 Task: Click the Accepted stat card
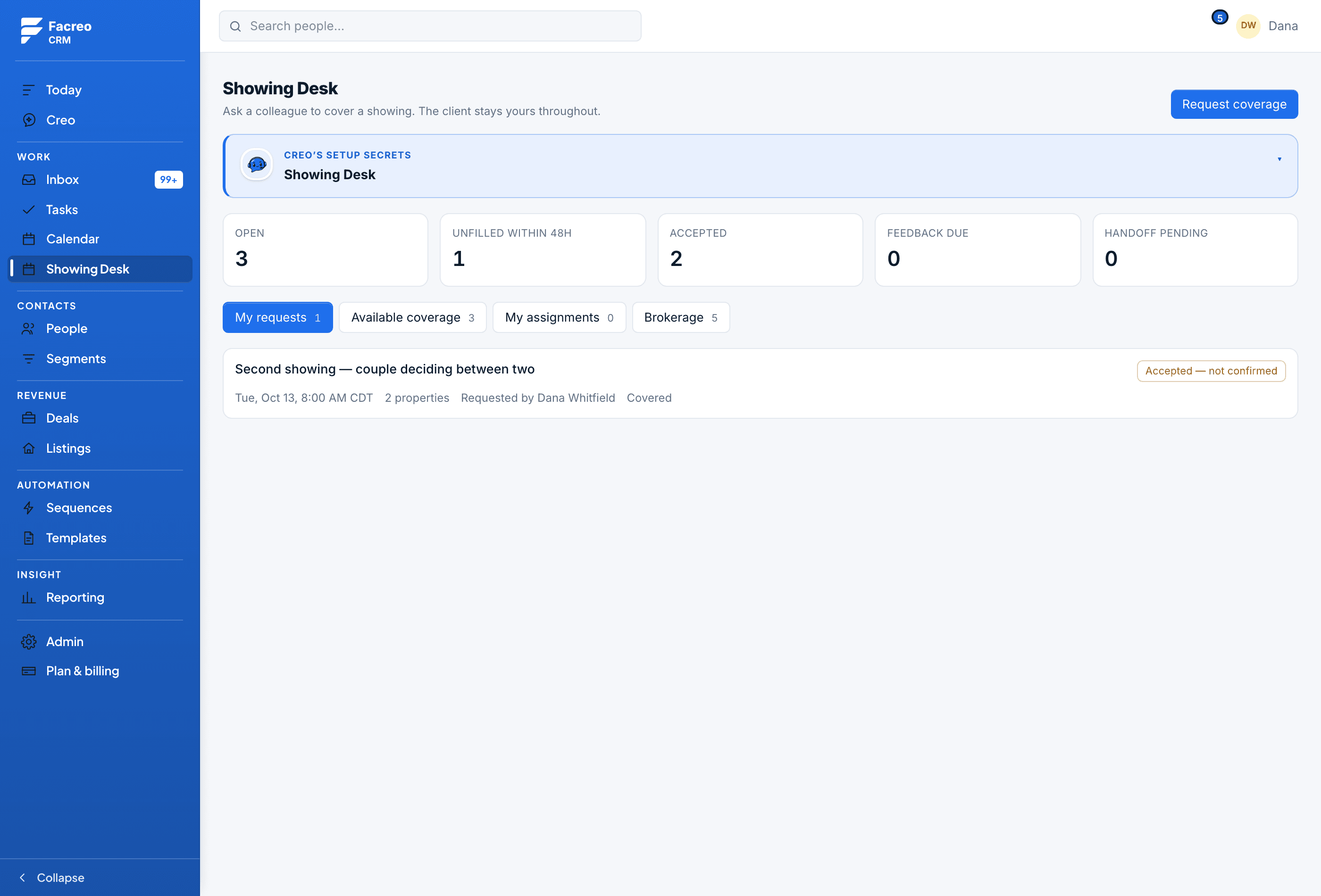click(760, 250)
